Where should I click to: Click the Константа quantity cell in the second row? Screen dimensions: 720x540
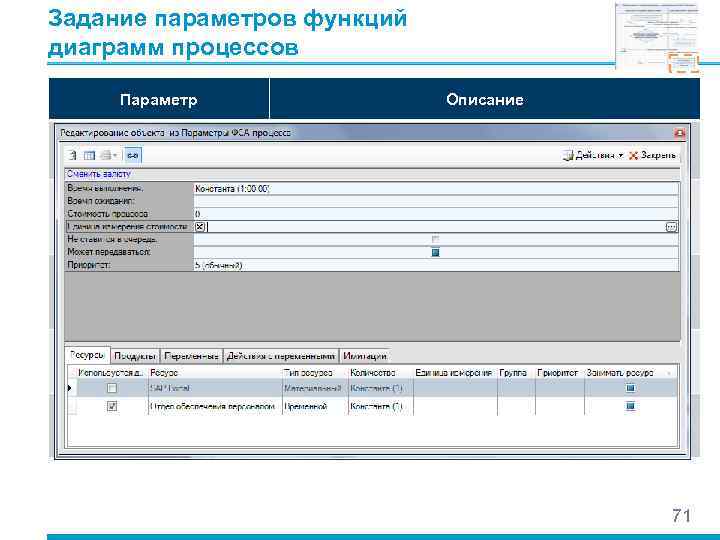coord(381,406)
